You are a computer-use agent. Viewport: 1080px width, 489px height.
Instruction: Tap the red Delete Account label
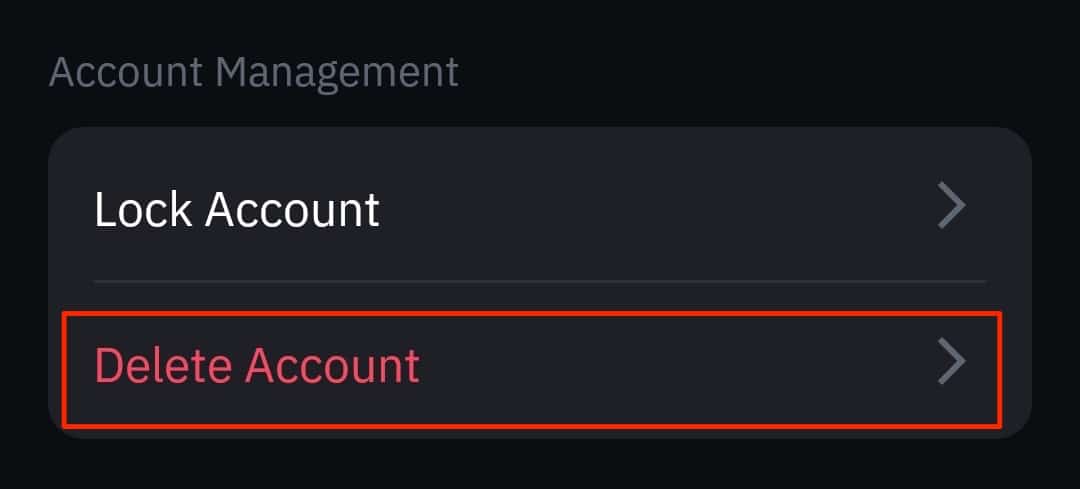(257, 366)
